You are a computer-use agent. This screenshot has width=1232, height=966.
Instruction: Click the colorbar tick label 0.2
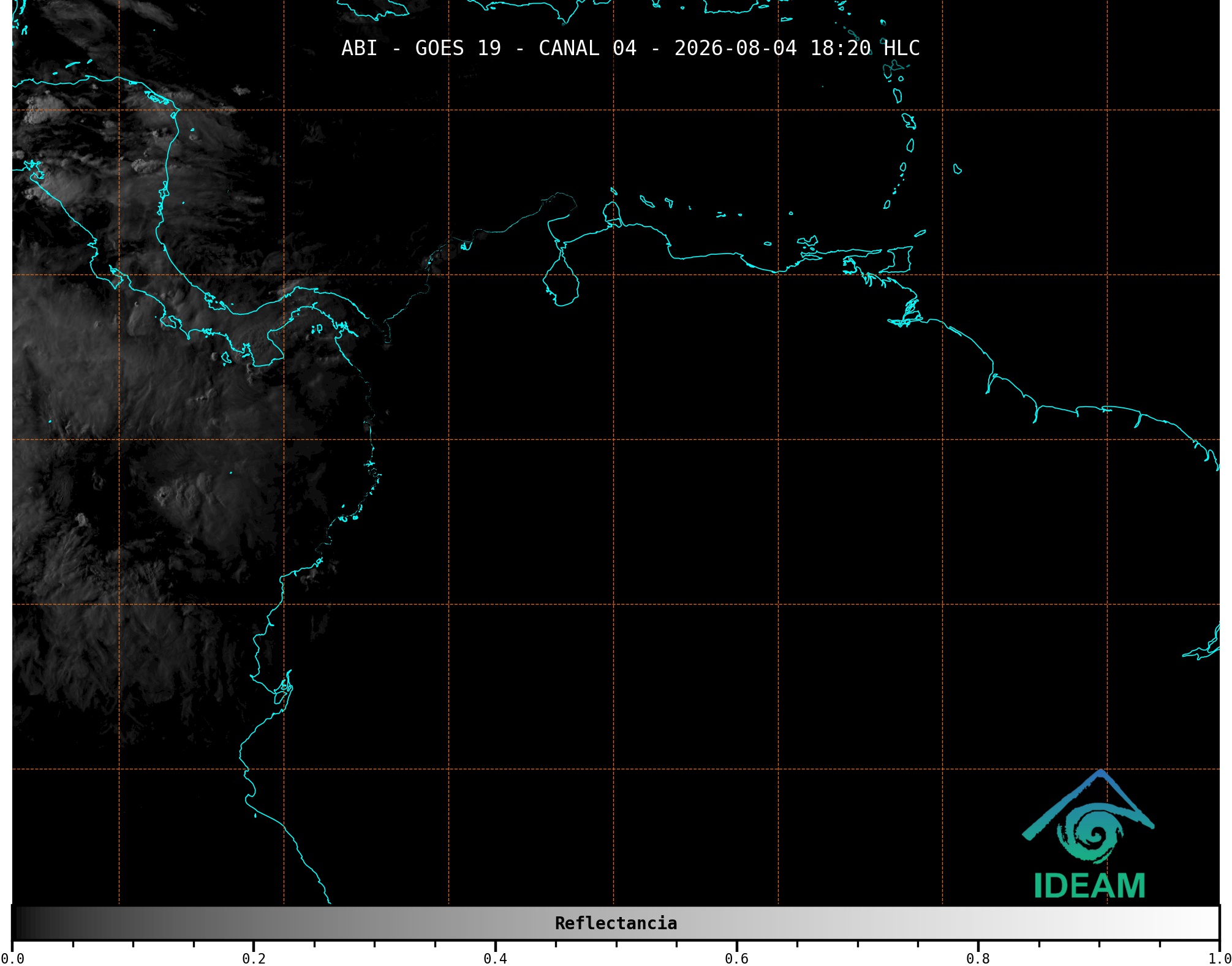[254, 958]
